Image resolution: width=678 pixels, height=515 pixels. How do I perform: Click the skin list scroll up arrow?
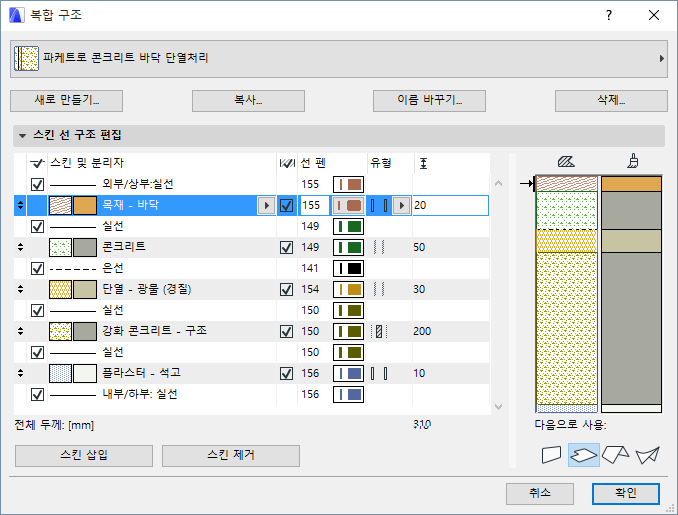(498, 183)
